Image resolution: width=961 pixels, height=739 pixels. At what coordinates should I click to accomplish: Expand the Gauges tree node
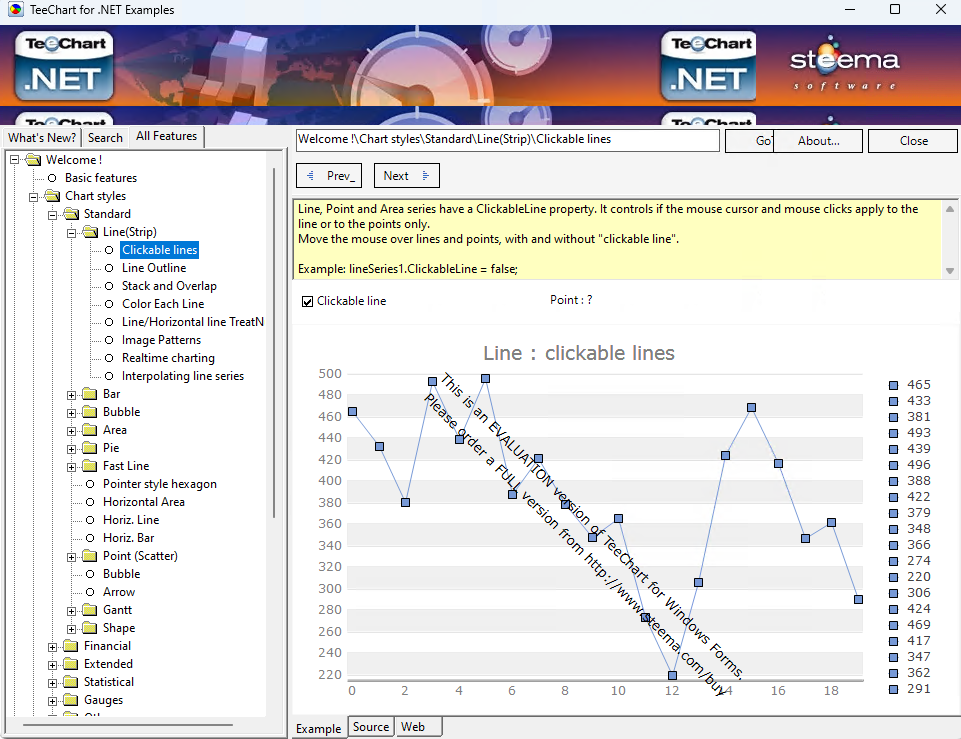[x=53, y=701]
